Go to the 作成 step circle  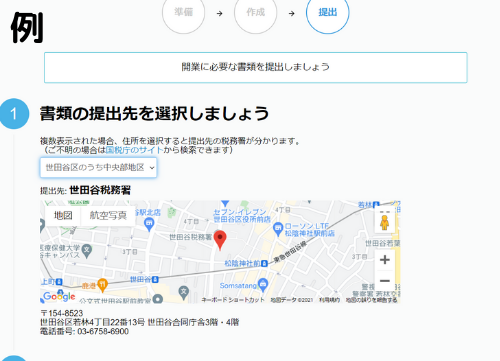(255, 13)
